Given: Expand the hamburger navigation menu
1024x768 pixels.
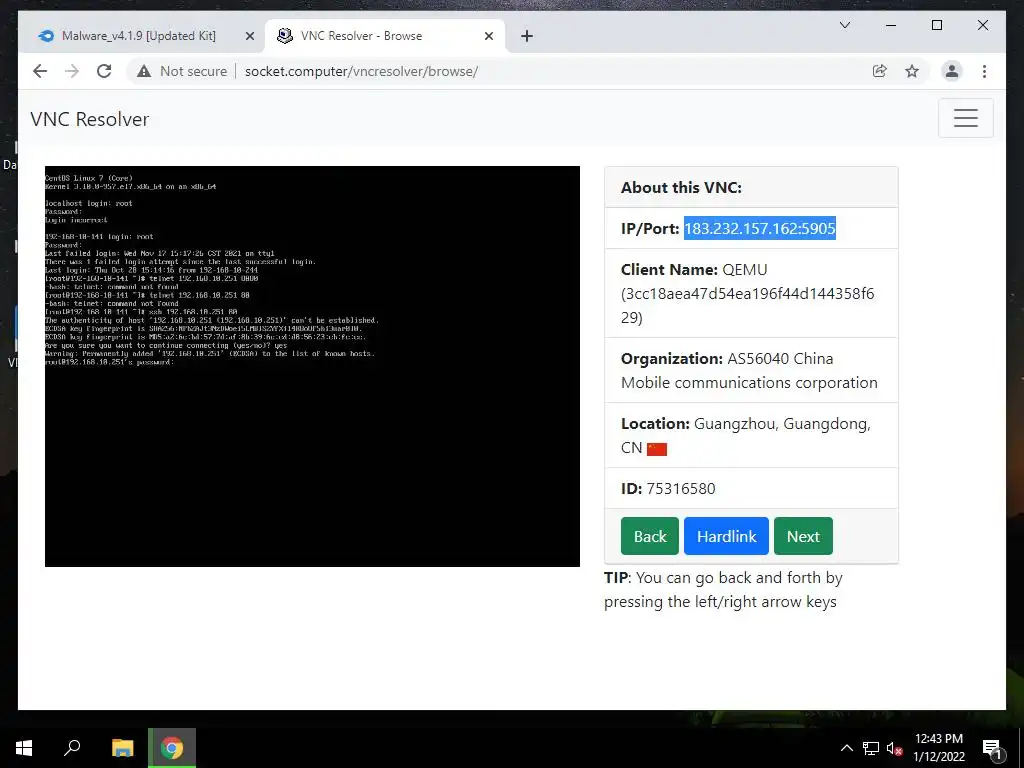Looking at the screenshot, I should [x=965, y=118].
